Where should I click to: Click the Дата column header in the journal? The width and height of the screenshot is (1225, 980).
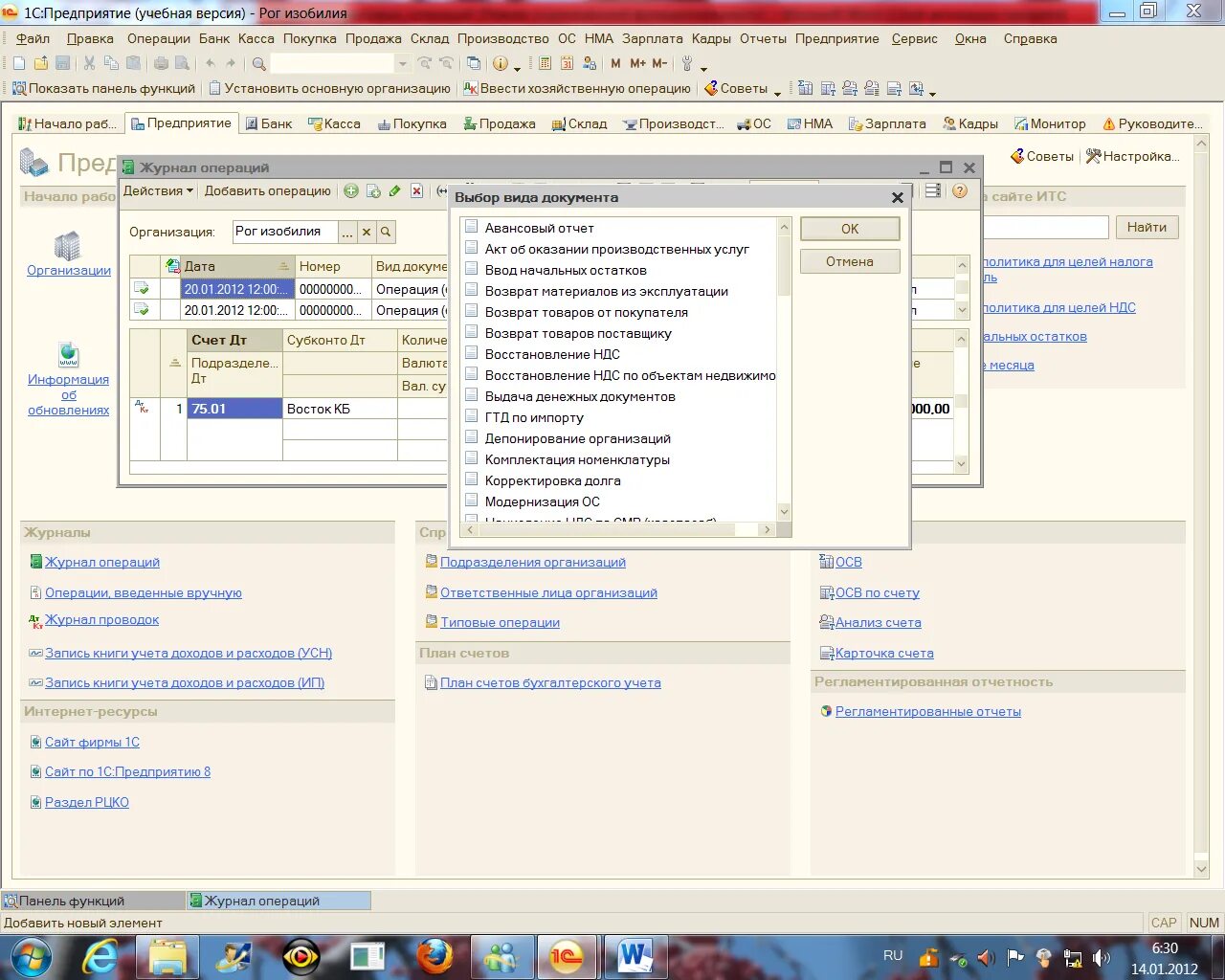pos(237,266)
